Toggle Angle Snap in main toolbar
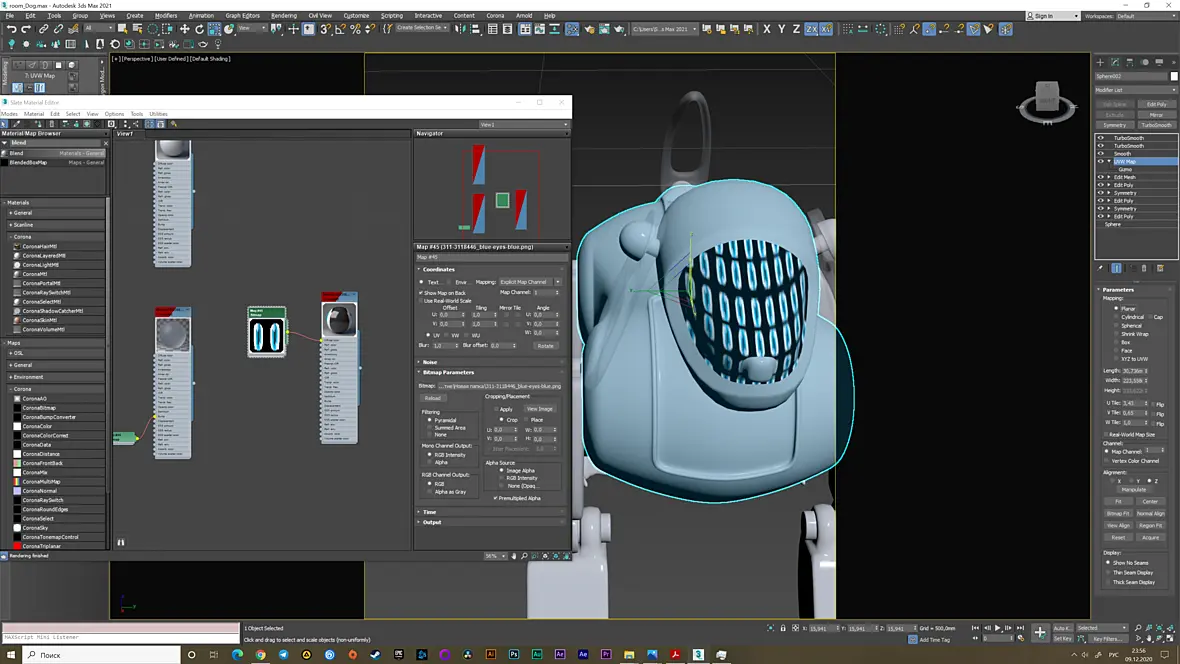 coord(340,29)
